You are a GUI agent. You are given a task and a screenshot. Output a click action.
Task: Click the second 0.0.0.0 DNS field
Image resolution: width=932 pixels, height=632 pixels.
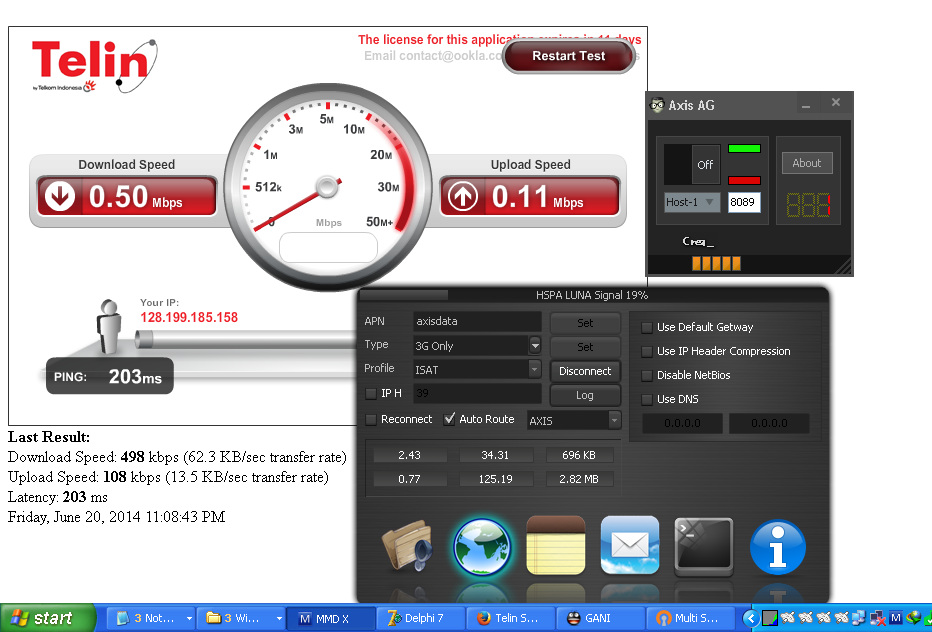[x=769, y=423]
